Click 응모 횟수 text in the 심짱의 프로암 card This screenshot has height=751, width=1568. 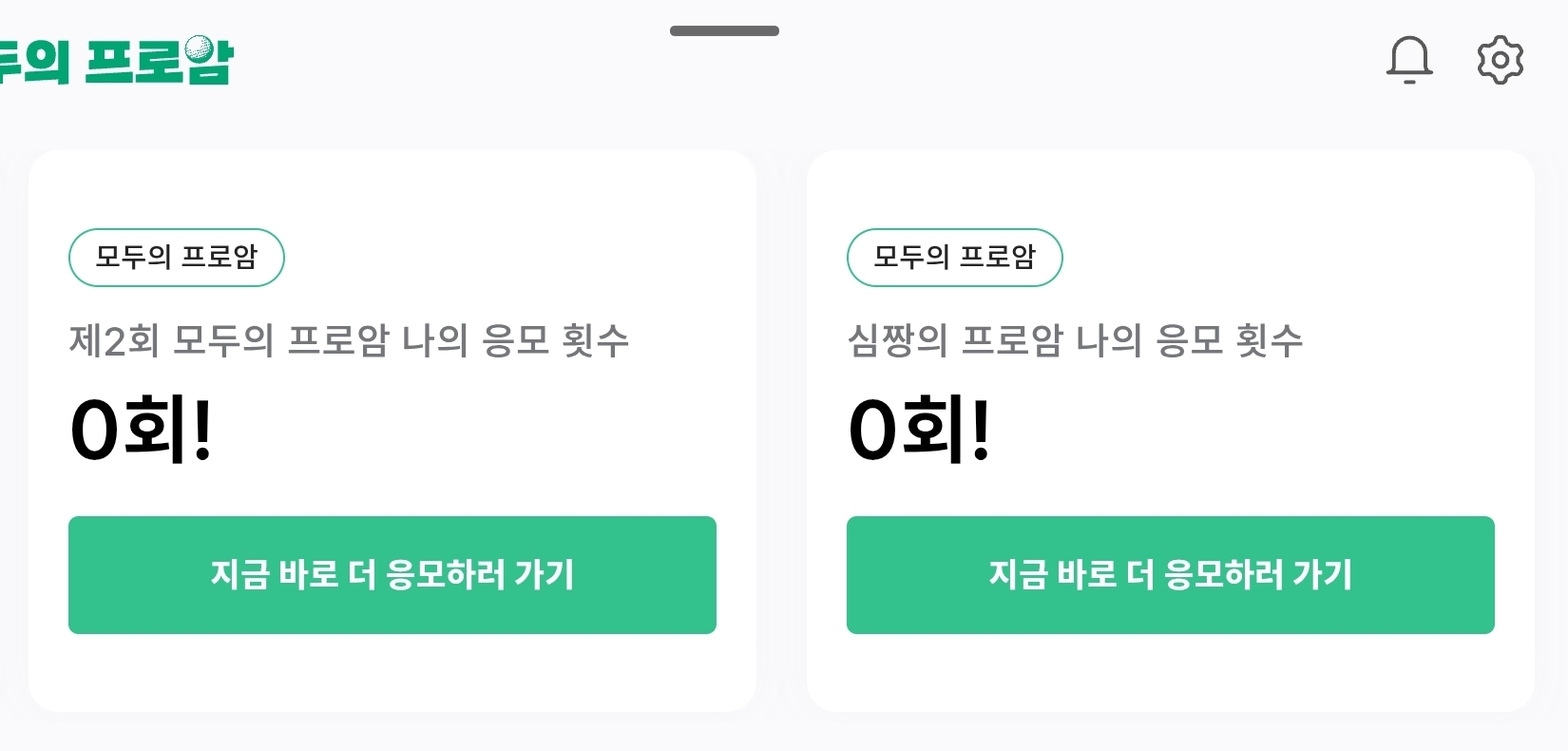tap(1229, 340)
